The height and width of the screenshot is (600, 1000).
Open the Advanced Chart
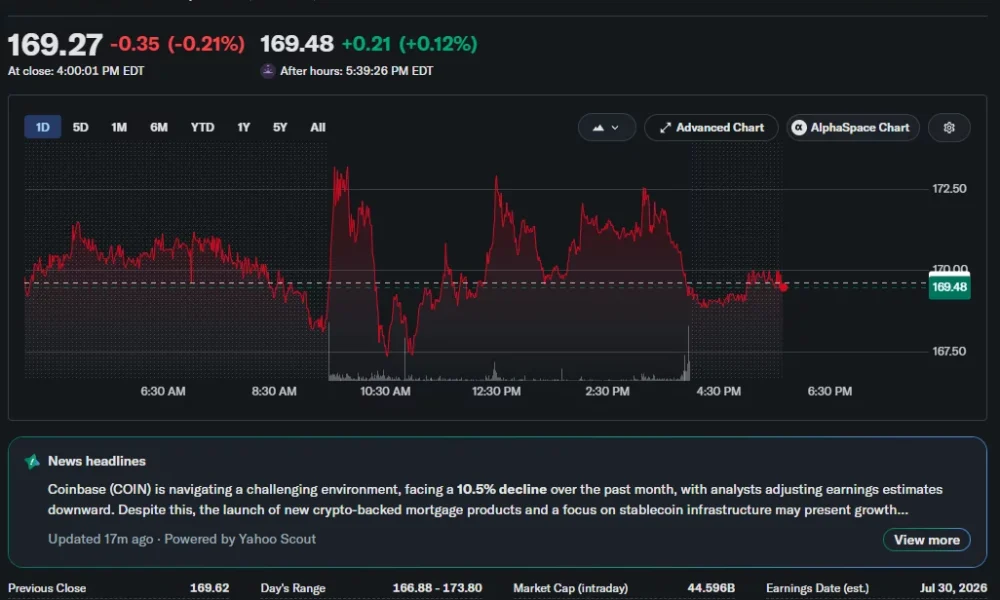pos(711,128)
